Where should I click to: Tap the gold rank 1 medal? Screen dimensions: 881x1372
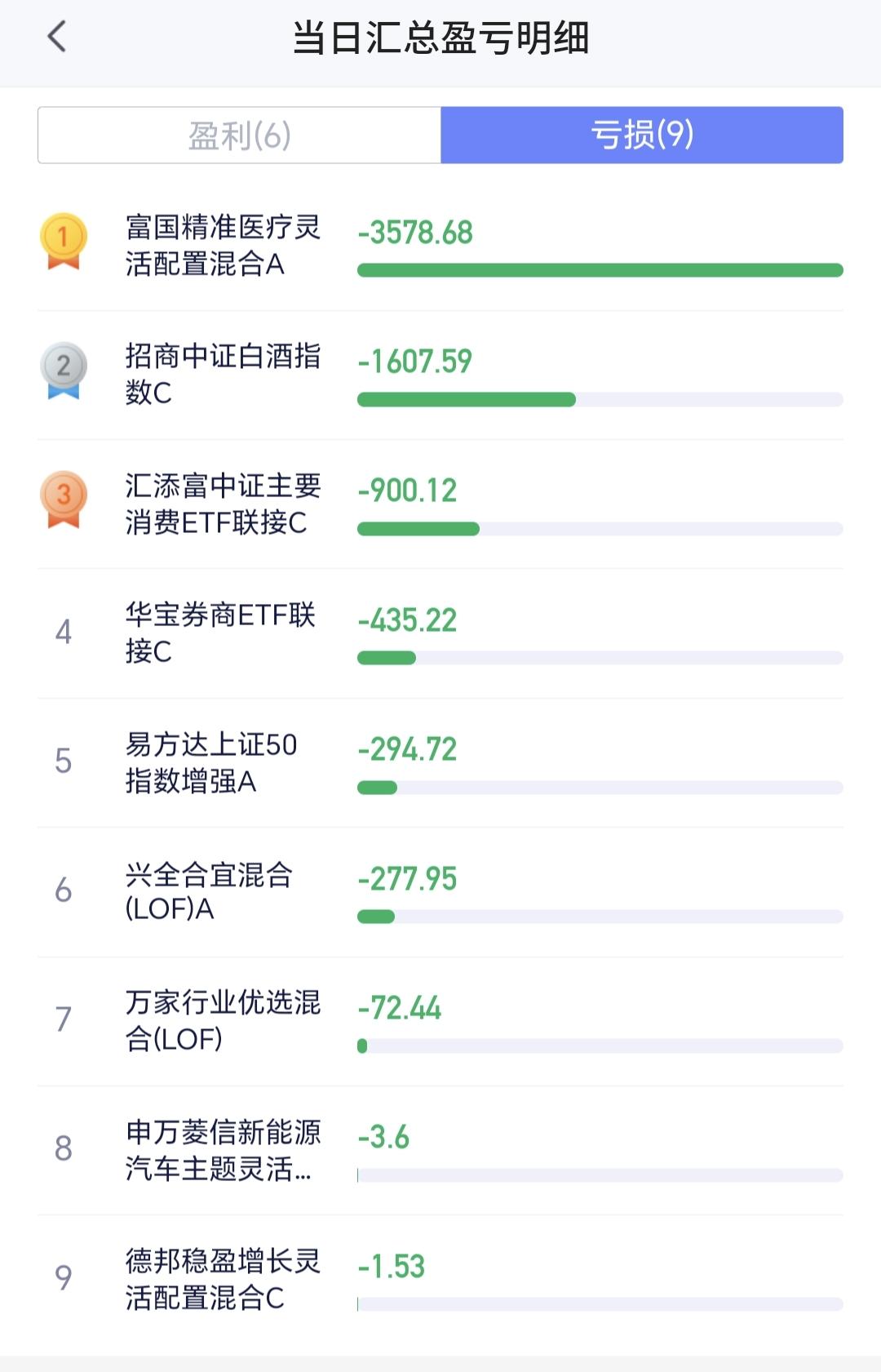tap(64, 241)
